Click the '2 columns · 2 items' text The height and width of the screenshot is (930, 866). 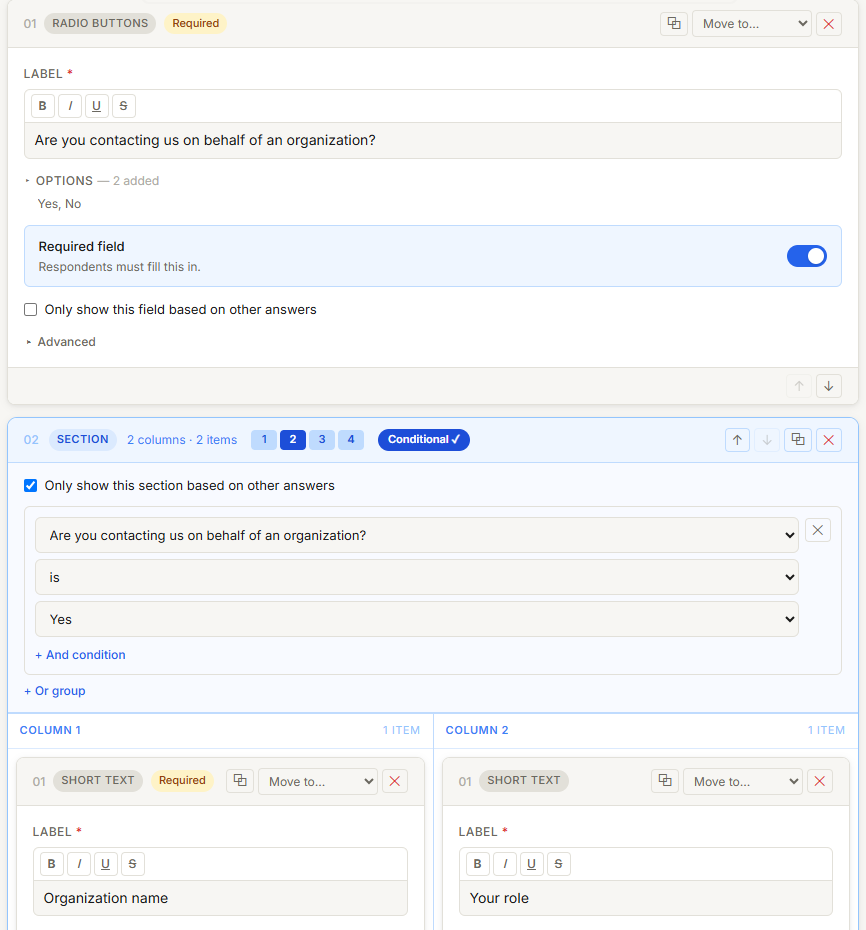[182, 440]
